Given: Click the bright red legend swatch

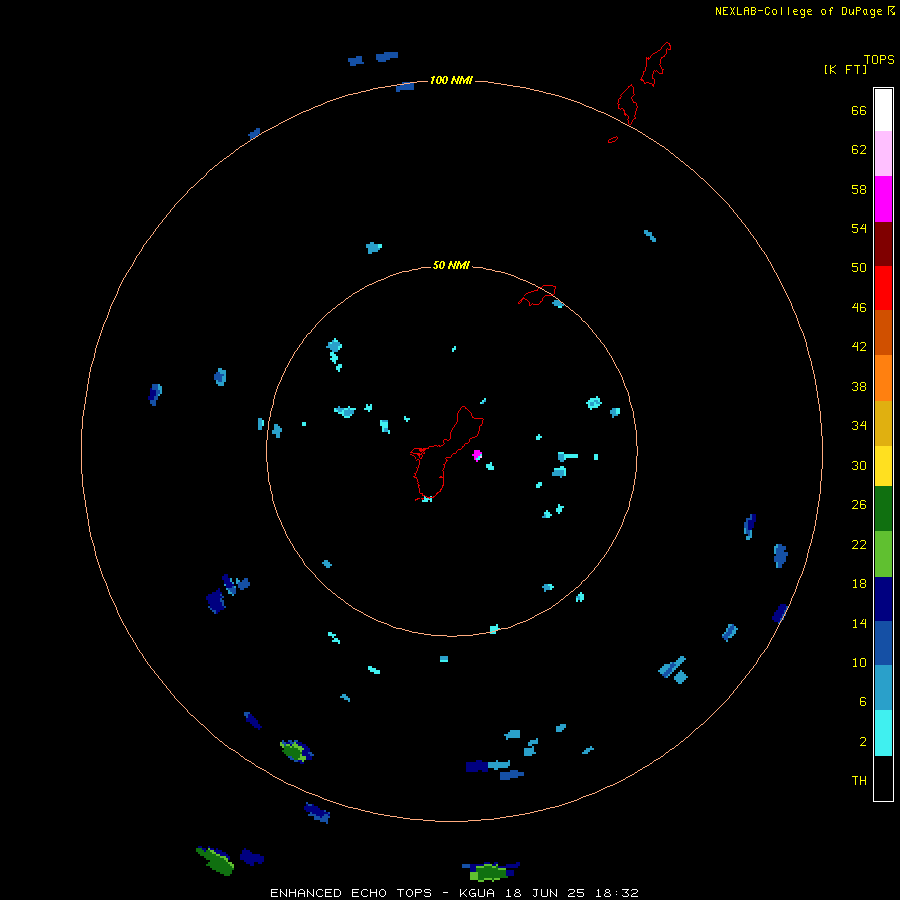Looking at the screenshot, I should (883, 288).
